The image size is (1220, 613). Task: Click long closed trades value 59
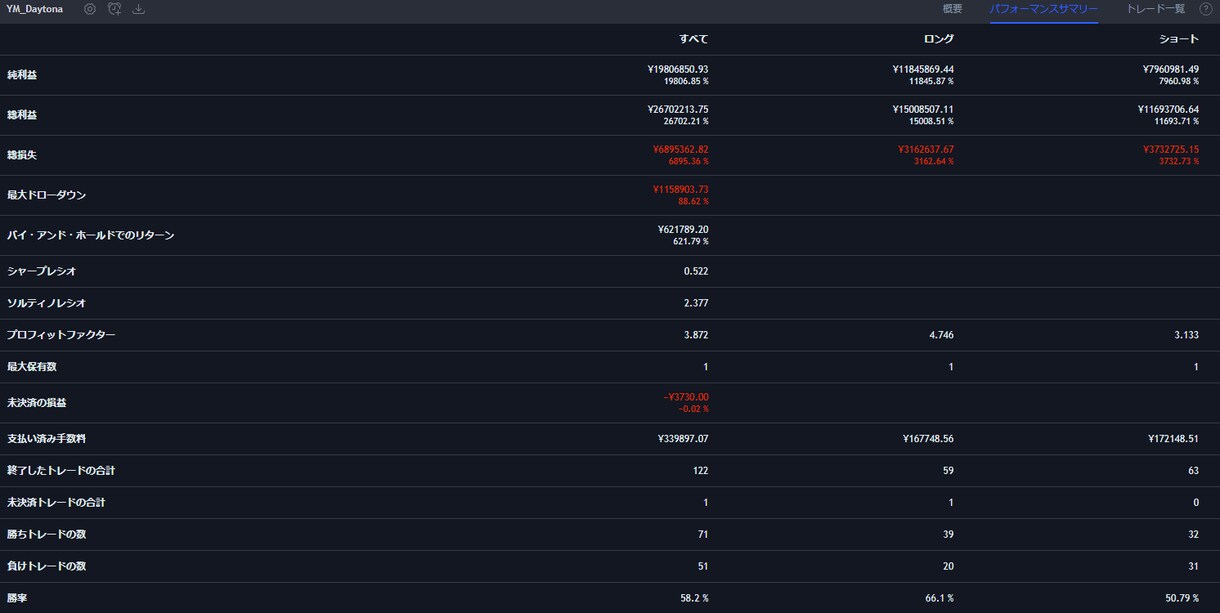coord(948,471)
